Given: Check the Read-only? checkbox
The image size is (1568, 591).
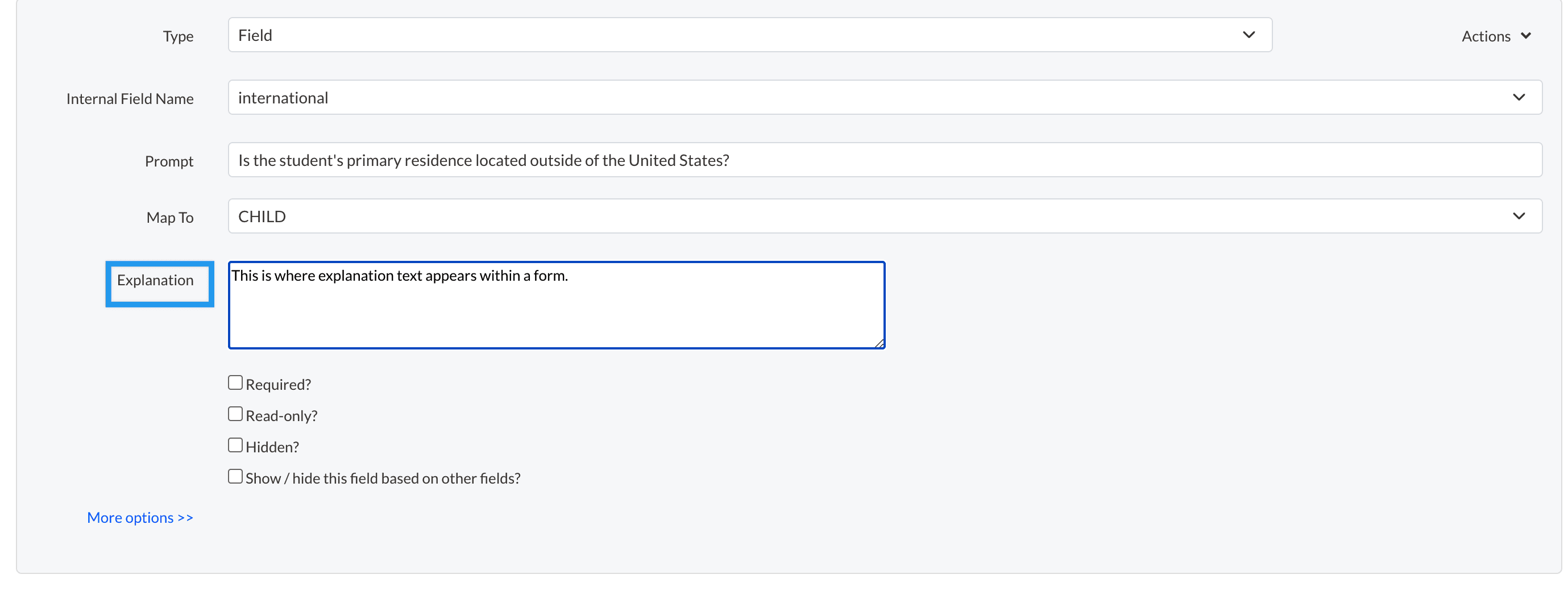Looking at the screenshot, I should pyautogui.click(x=235, y=414).
